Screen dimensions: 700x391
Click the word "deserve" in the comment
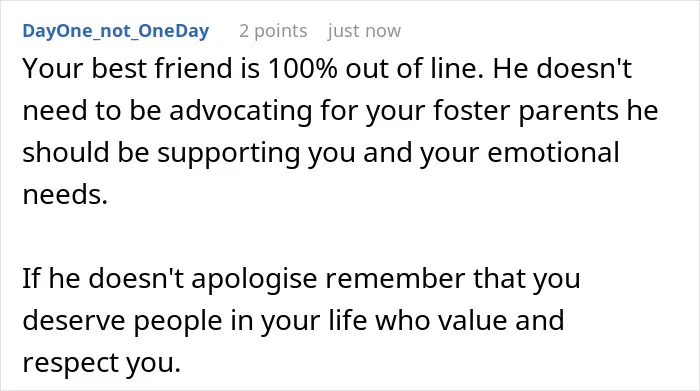(x=74, y=320)
